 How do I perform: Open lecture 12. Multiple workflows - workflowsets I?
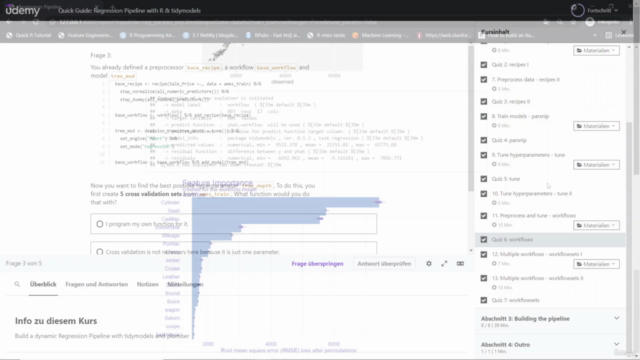(x=537, y=254)
